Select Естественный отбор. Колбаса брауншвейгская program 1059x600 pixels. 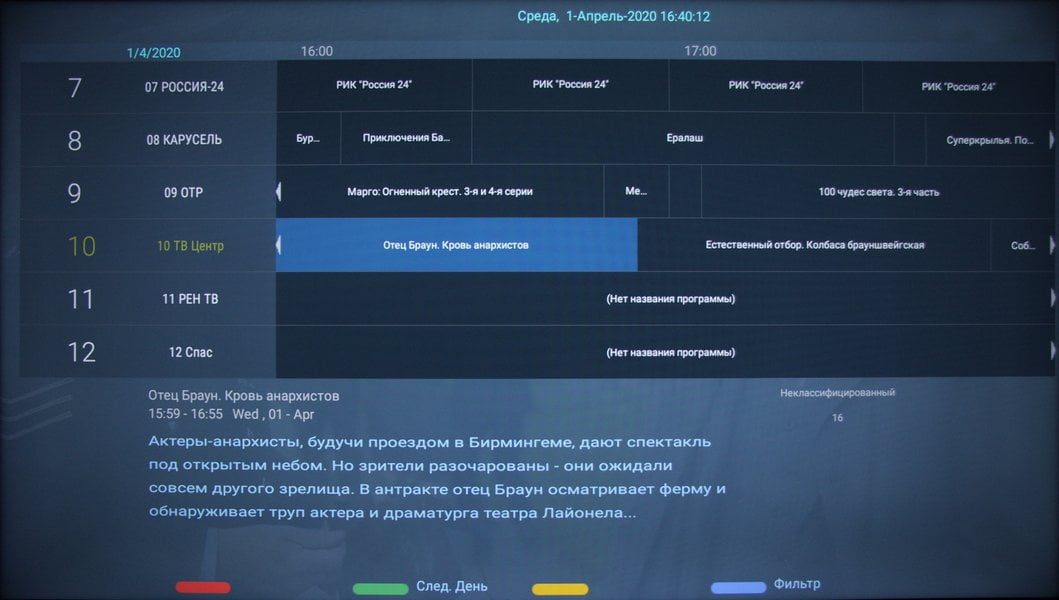[x=814, y=245]
